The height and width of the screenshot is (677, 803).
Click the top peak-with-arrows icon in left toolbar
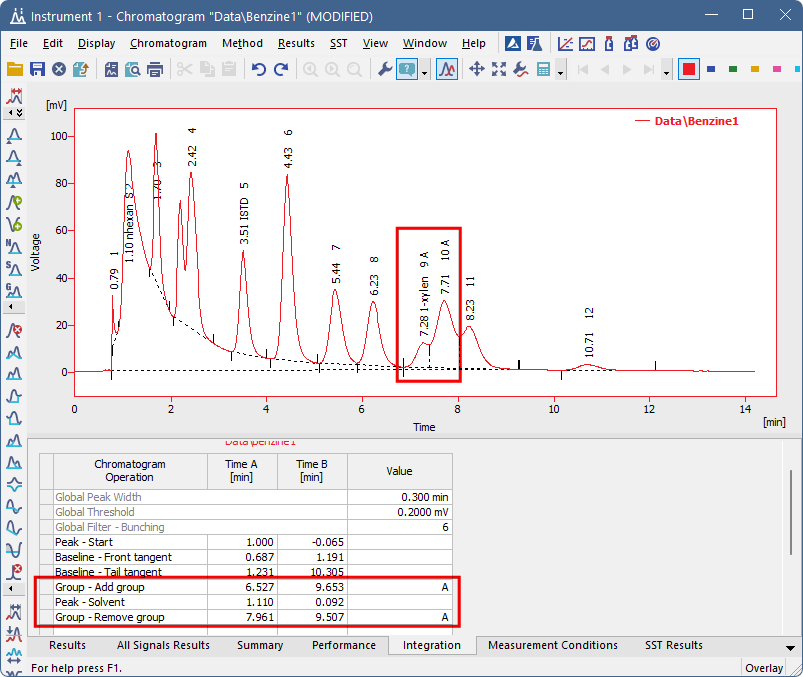14,95
